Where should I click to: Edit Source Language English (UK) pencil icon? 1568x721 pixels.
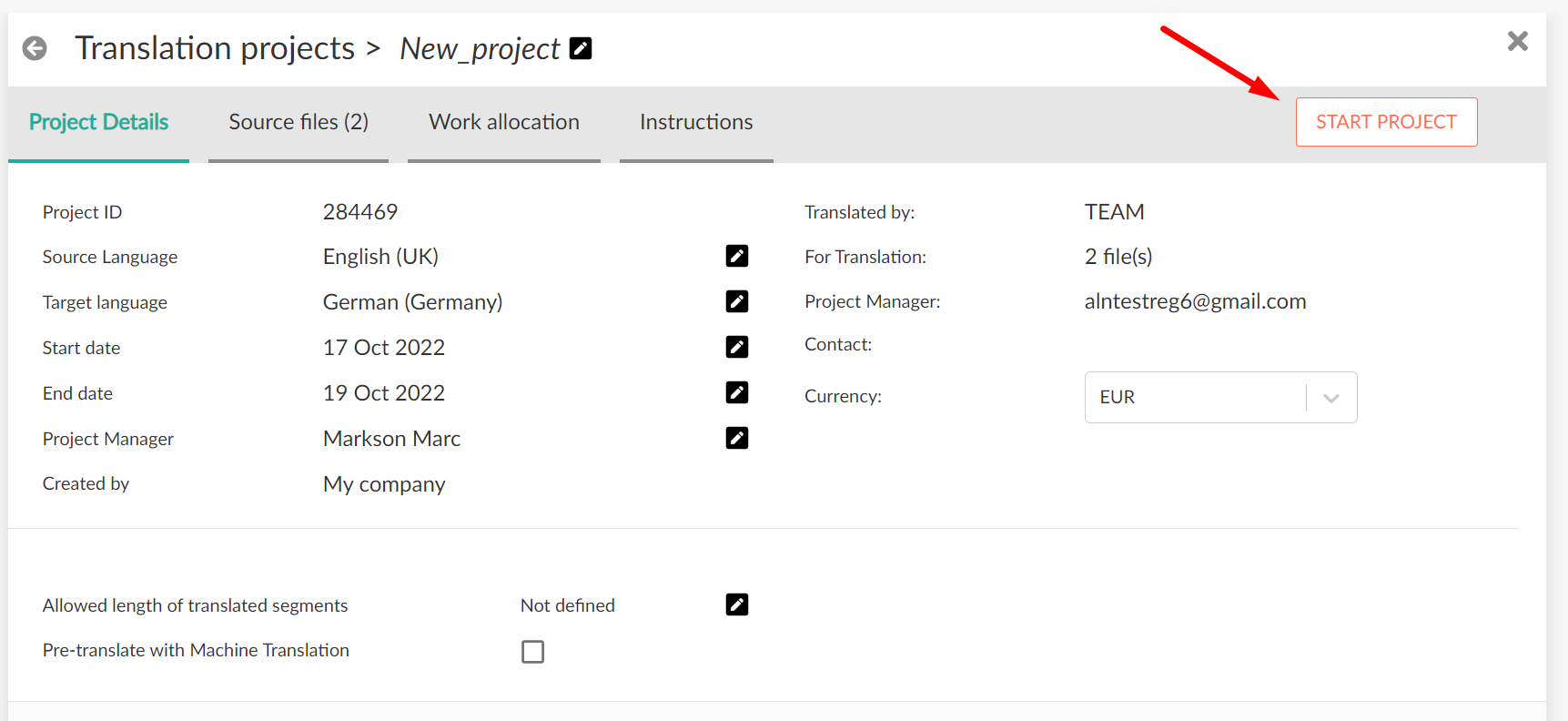[x=737, y=256]
